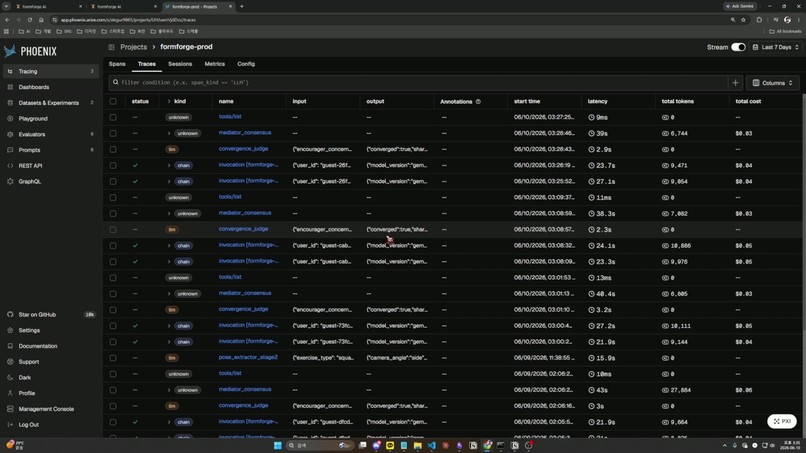Open the Last 7 Days time range dropdown
Image resolution: width=806 pixels, height=453 pixels.
(776, 47)
